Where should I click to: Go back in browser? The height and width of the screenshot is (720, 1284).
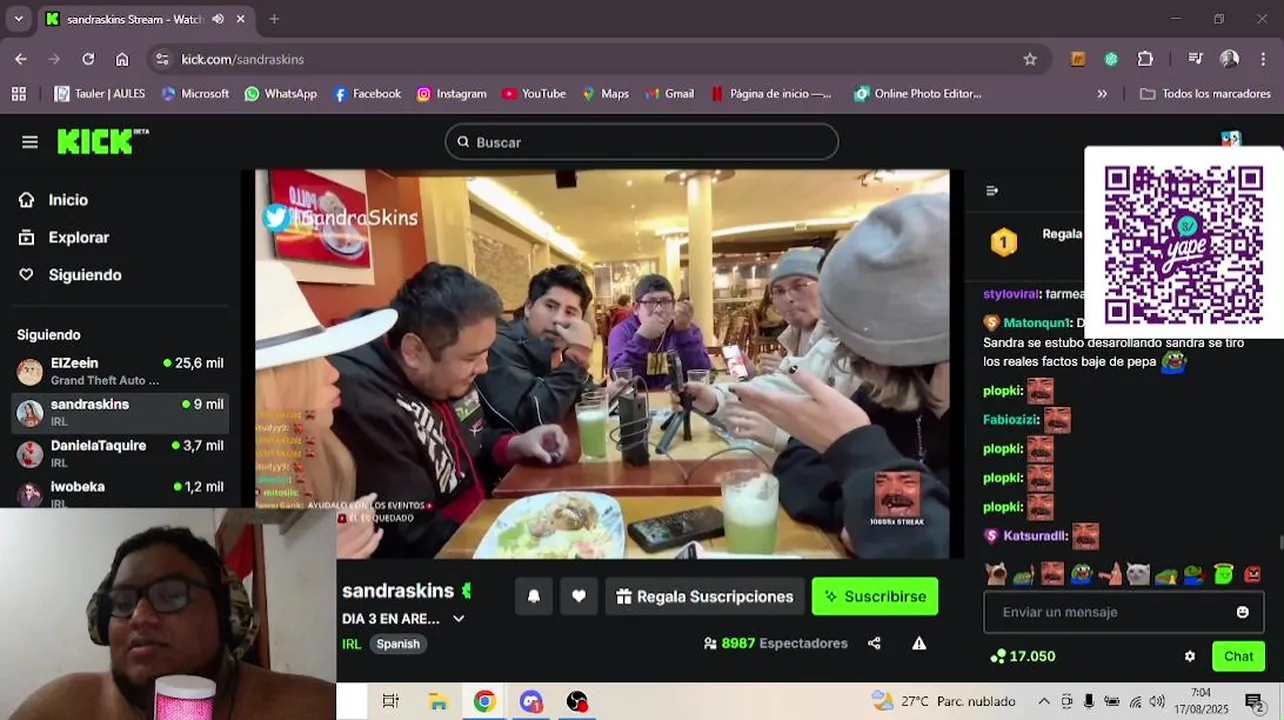coord(21,59)
